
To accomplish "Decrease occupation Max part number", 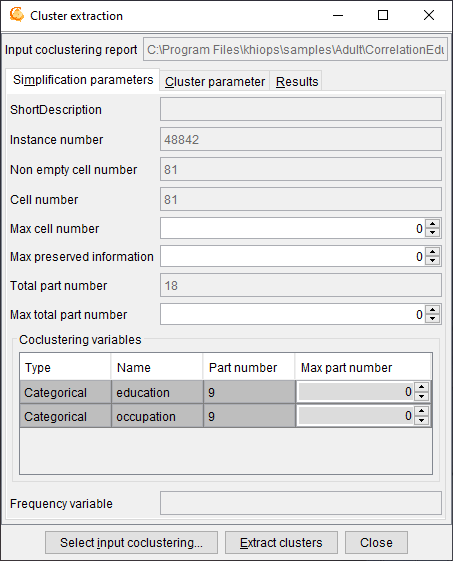I will click(x=422, y=420).
